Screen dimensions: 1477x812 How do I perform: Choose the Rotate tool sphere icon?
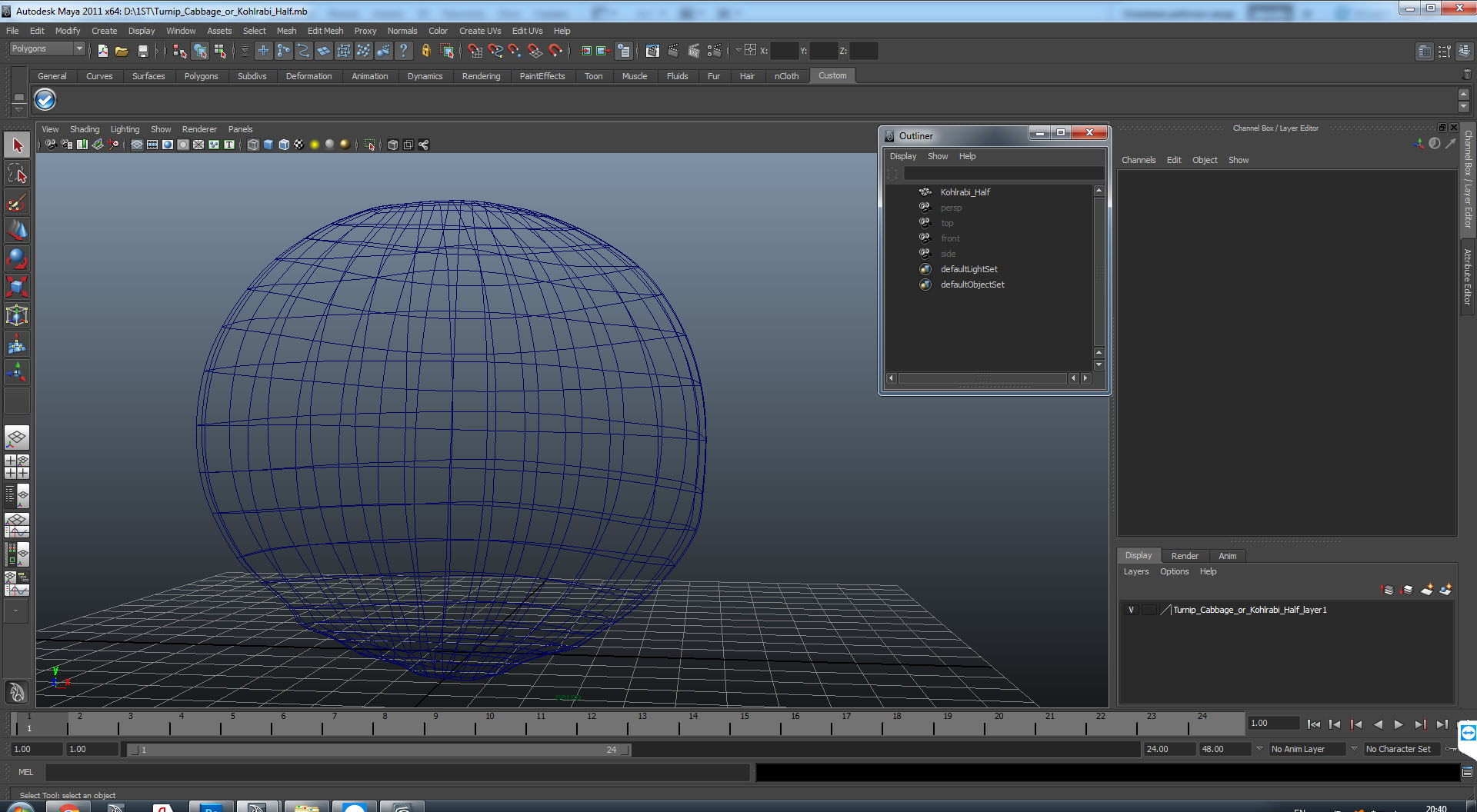click(17, 258)
